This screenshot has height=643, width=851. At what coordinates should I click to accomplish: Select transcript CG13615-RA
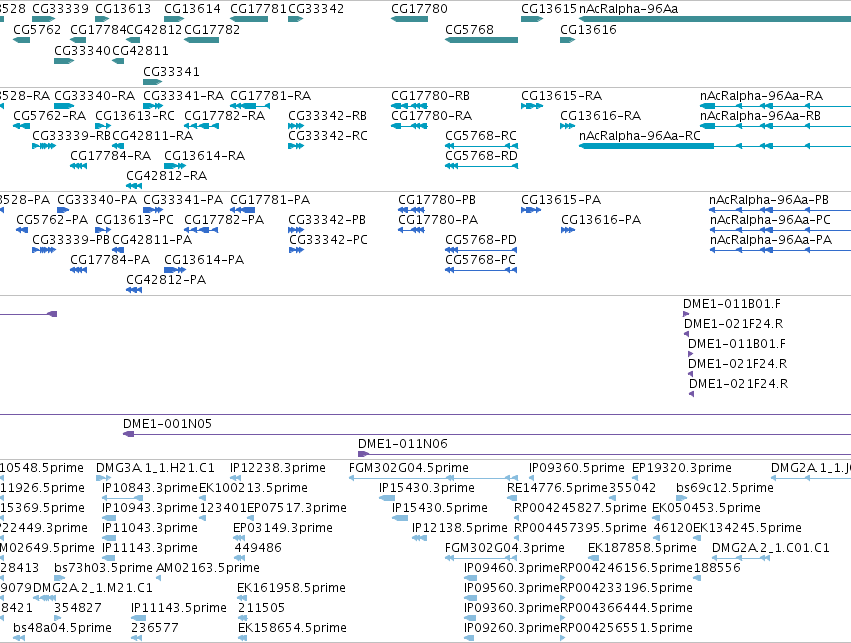pyautogui.click(x=561, y=96)
